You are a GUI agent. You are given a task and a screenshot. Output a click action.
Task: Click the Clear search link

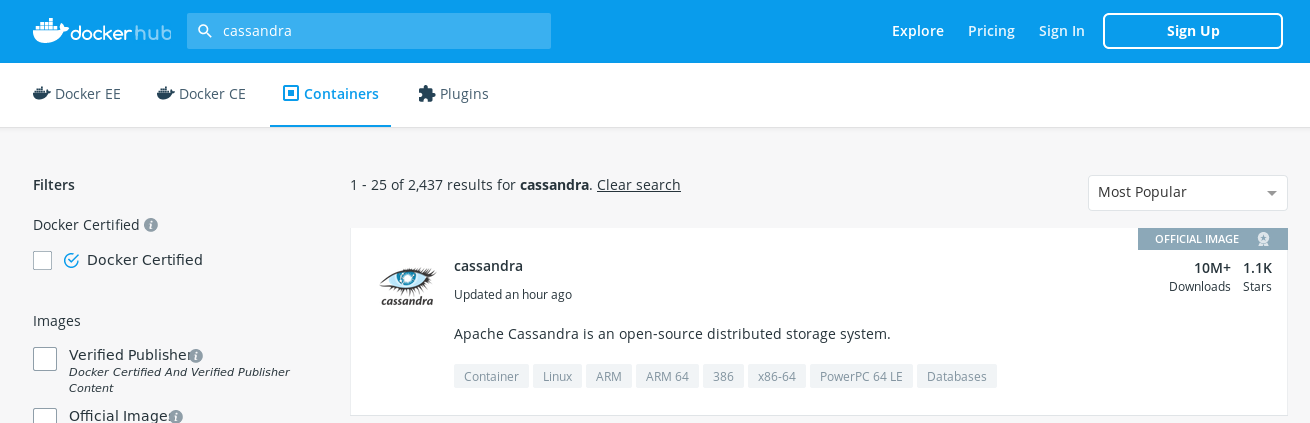pos(638,185)
